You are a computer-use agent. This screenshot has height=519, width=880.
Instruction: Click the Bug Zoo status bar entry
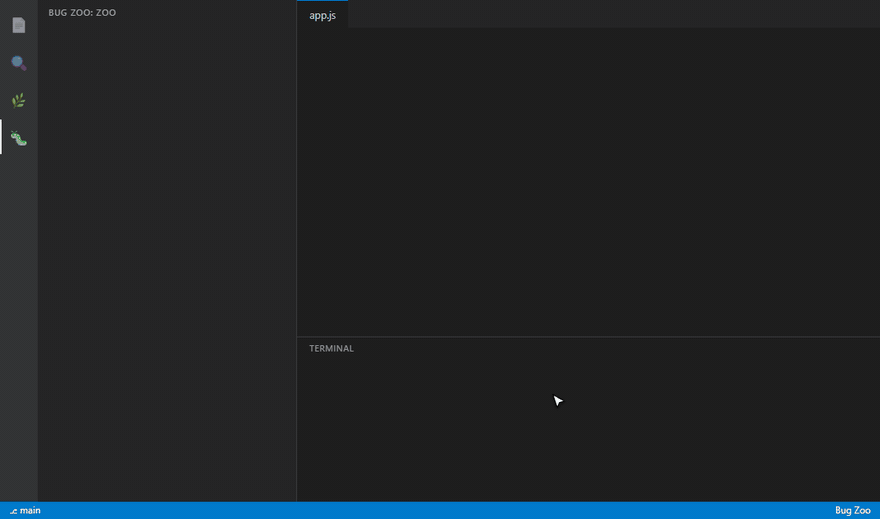852,511
